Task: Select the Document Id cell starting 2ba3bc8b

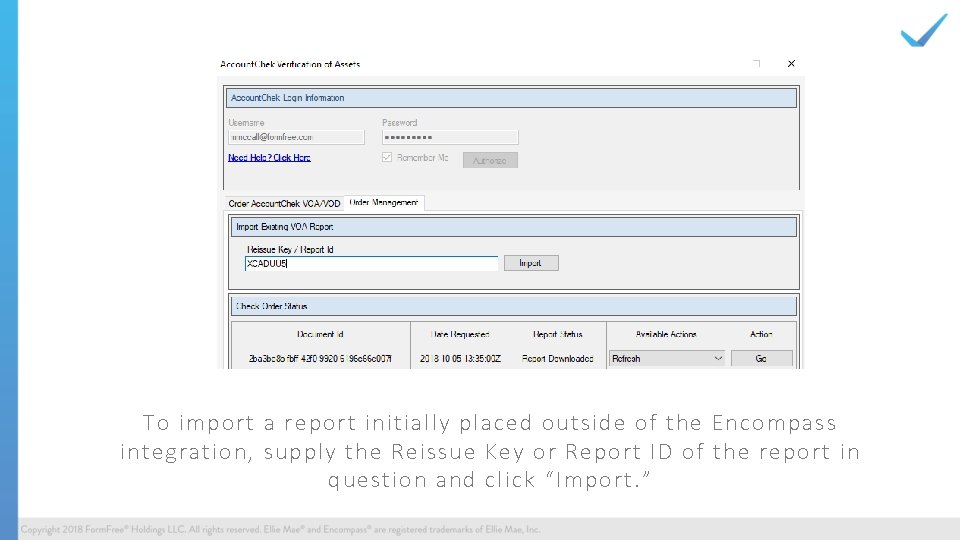Action: coord(320,359)
